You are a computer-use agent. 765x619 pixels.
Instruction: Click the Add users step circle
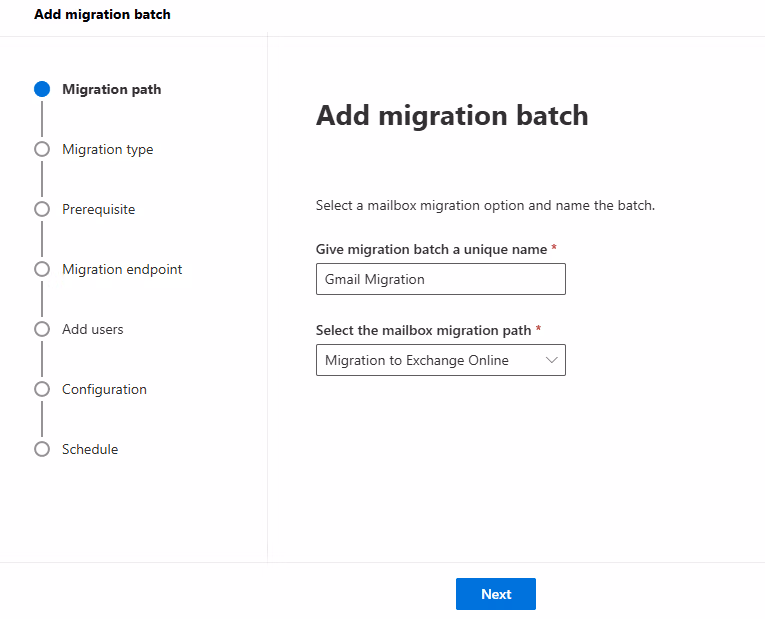42,329
